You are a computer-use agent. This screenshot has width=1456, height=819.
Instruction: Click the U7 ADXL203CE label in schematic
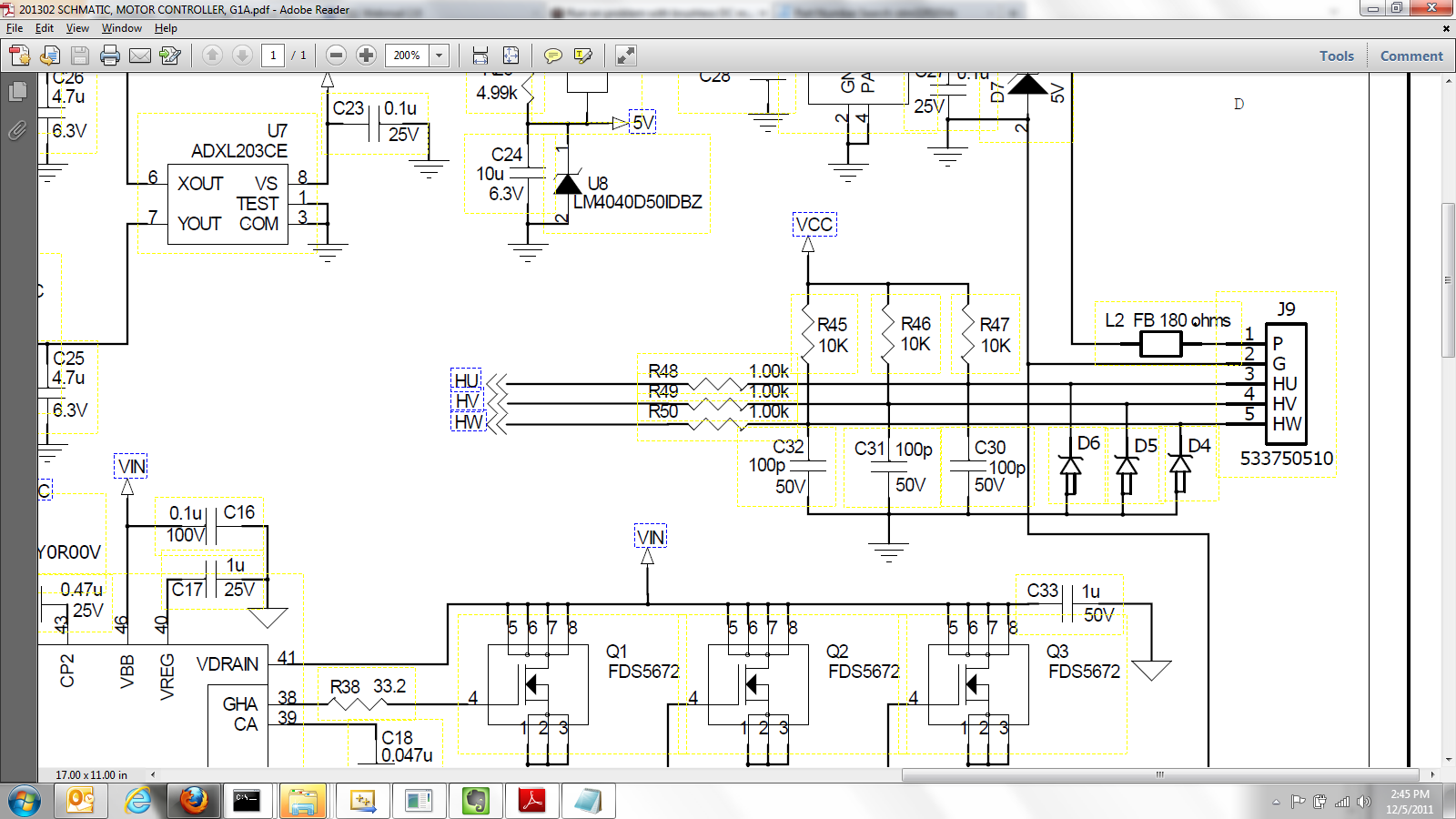click(239, 141)
